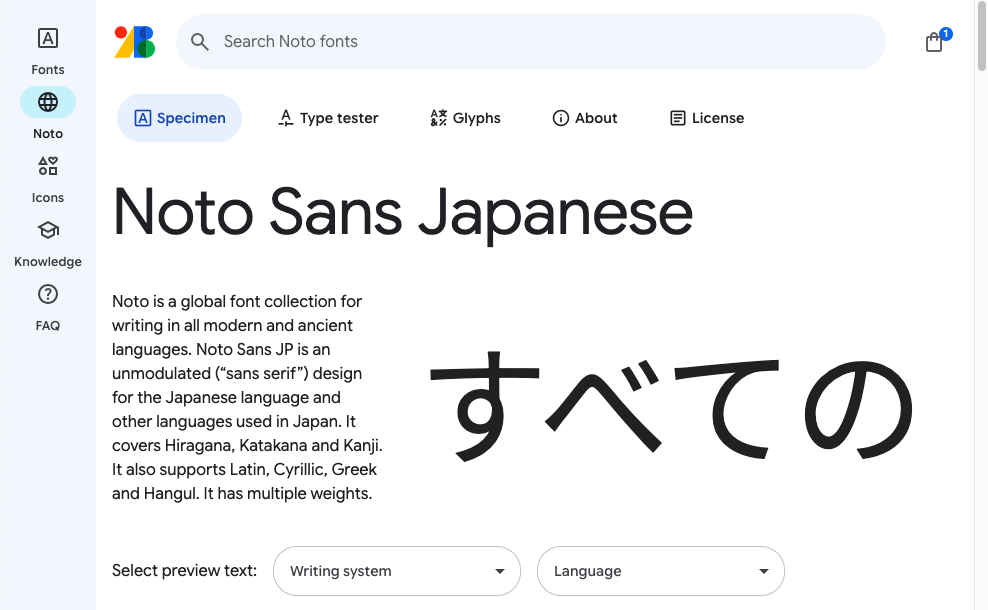
Task: Switch to the License tab
Action: 707,118
